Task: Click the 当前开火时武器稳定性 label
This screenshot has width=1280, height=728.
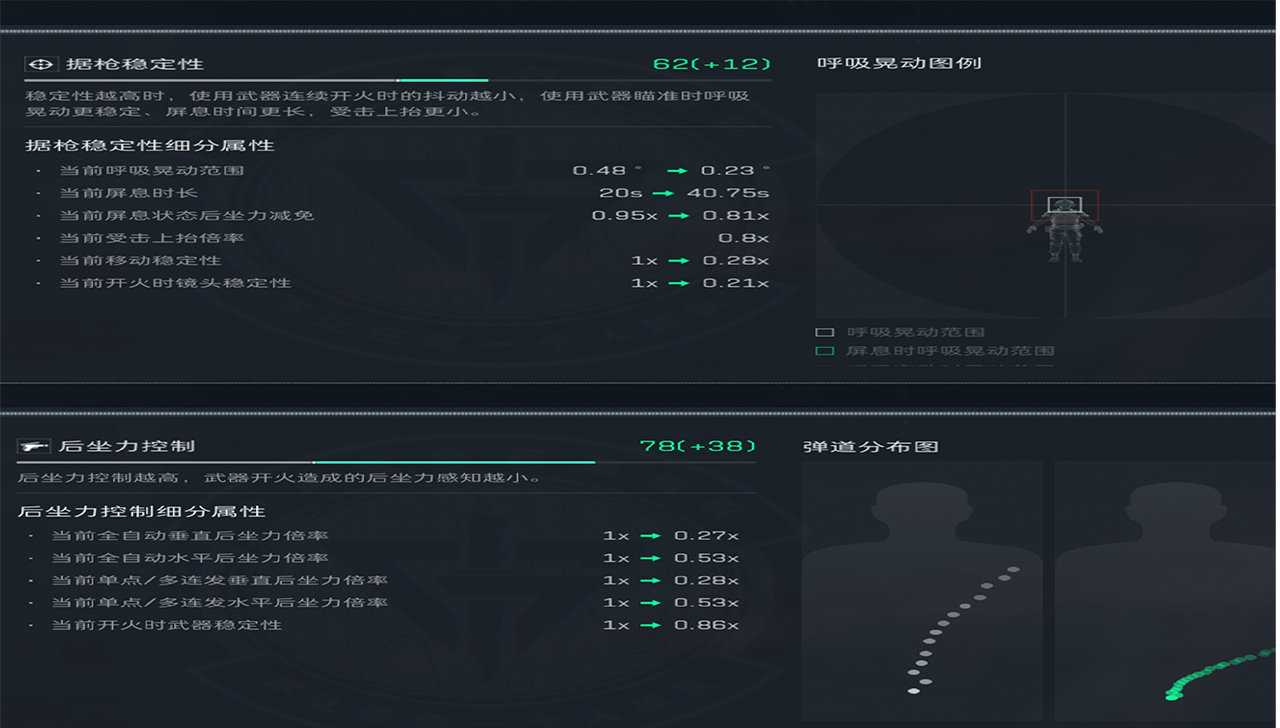Action: coord(167,625)
